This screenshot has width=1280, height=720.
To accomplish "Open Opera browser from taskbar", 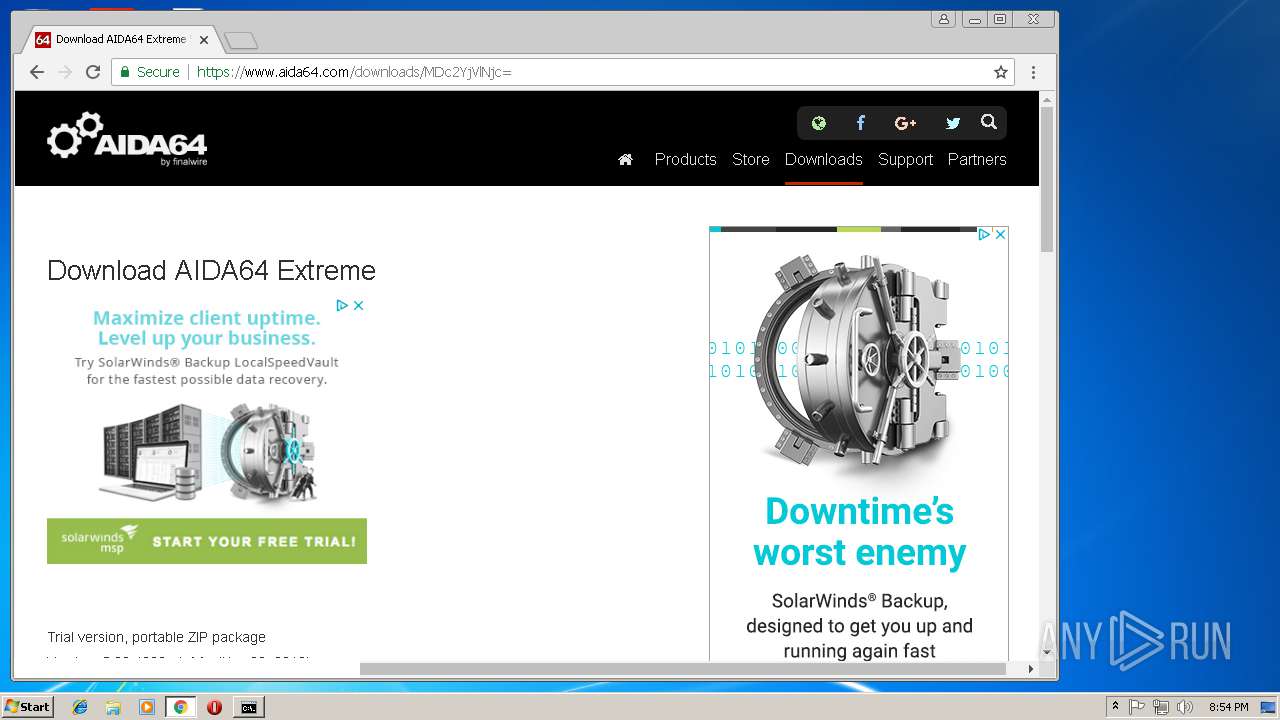I will point(214,707).
